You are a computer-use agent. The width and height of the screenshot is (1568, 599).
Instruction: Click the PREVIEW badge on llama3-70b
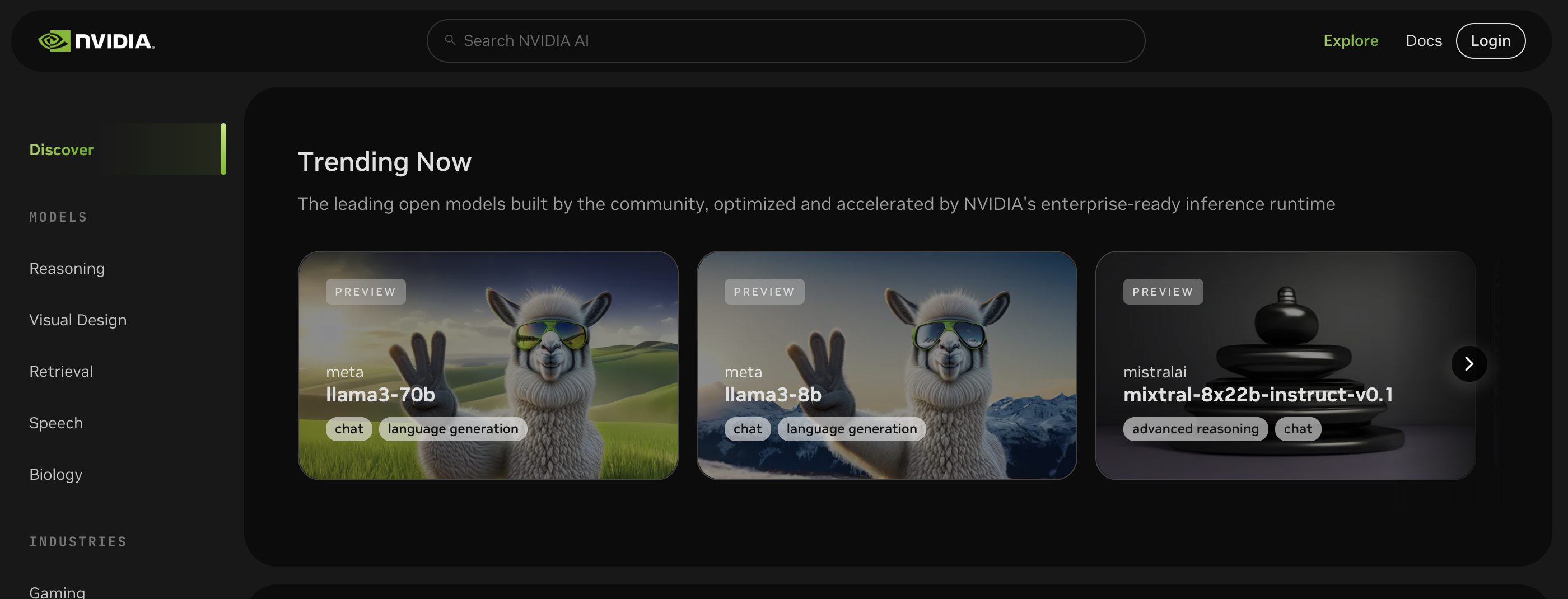[365, 292]
